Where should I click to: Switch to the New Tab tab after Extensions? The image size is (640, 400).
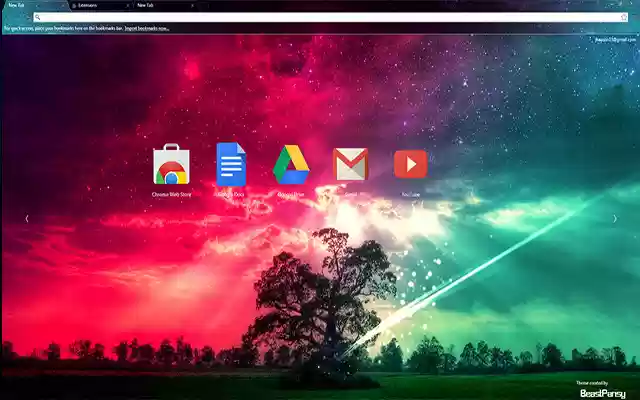[x=164, y=5]
